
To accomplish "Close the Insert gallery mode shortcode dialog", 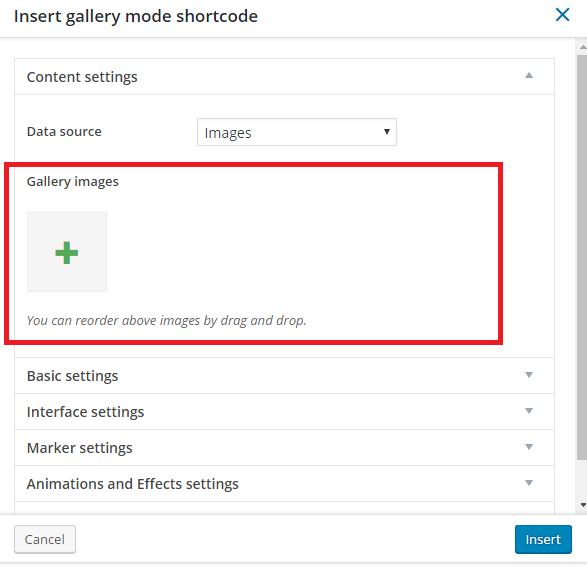I will click(x=562, y=15).
